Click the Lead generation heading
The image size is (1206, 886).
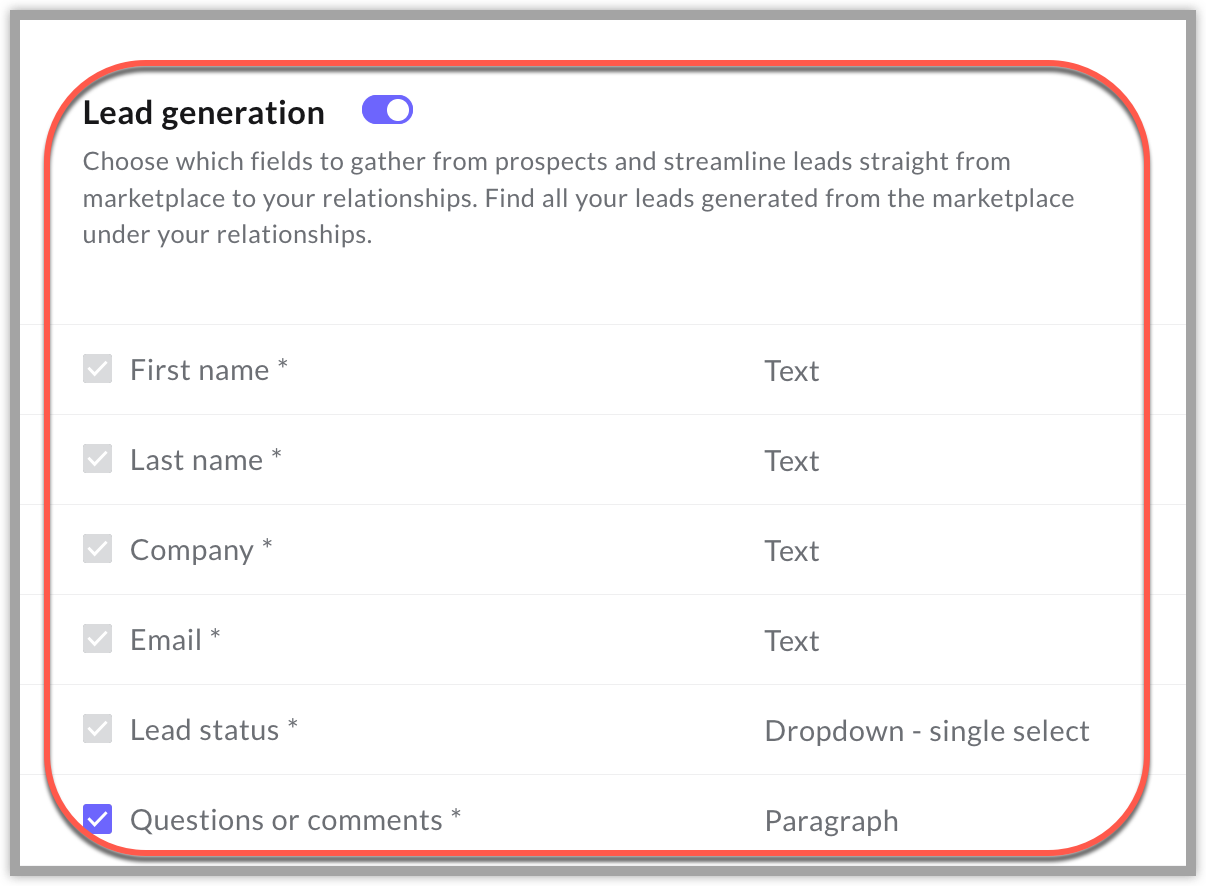203,113
